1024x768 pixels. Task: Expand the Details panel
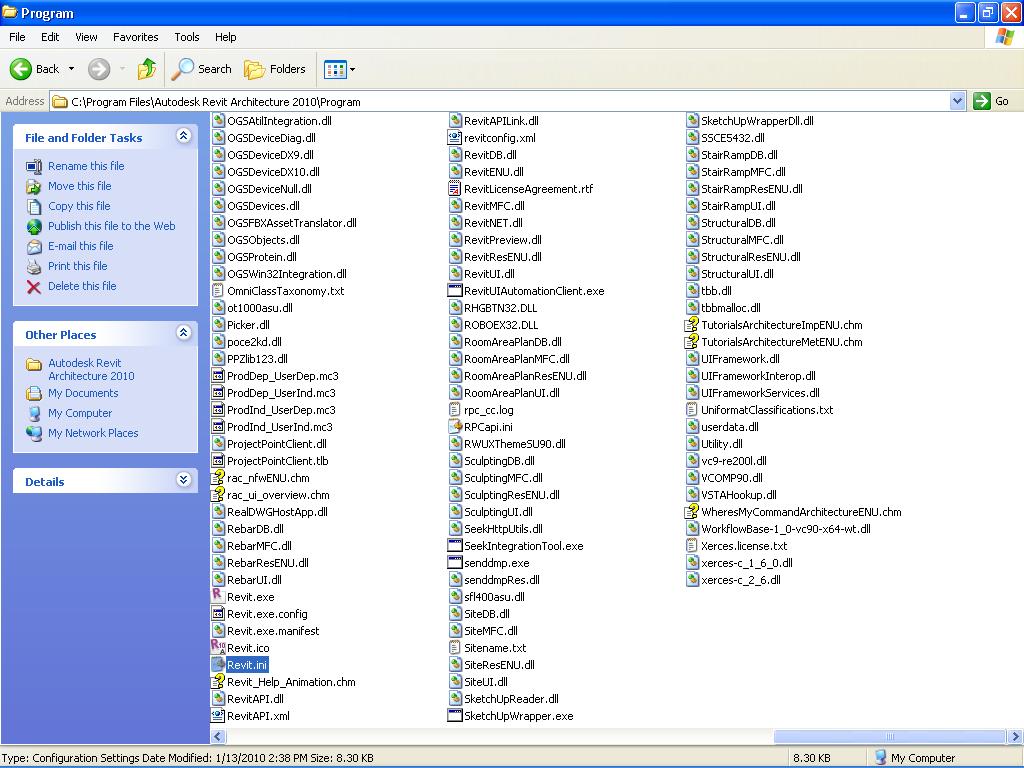coord(184,480)
